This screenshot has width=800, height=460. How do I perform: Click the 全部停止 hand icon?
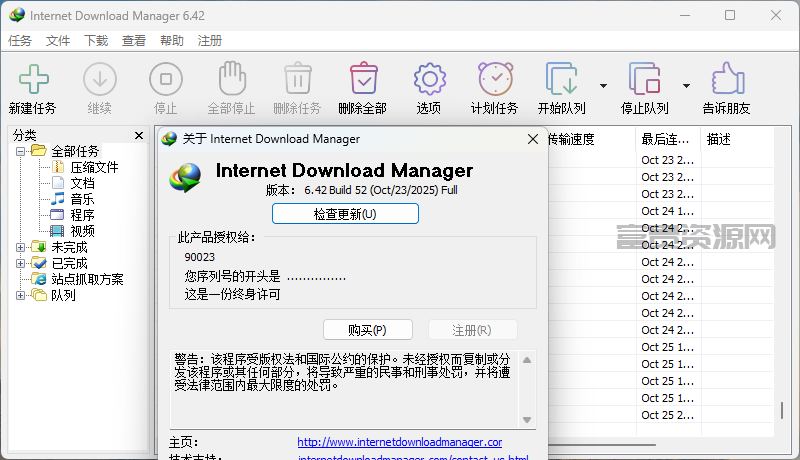232,78
